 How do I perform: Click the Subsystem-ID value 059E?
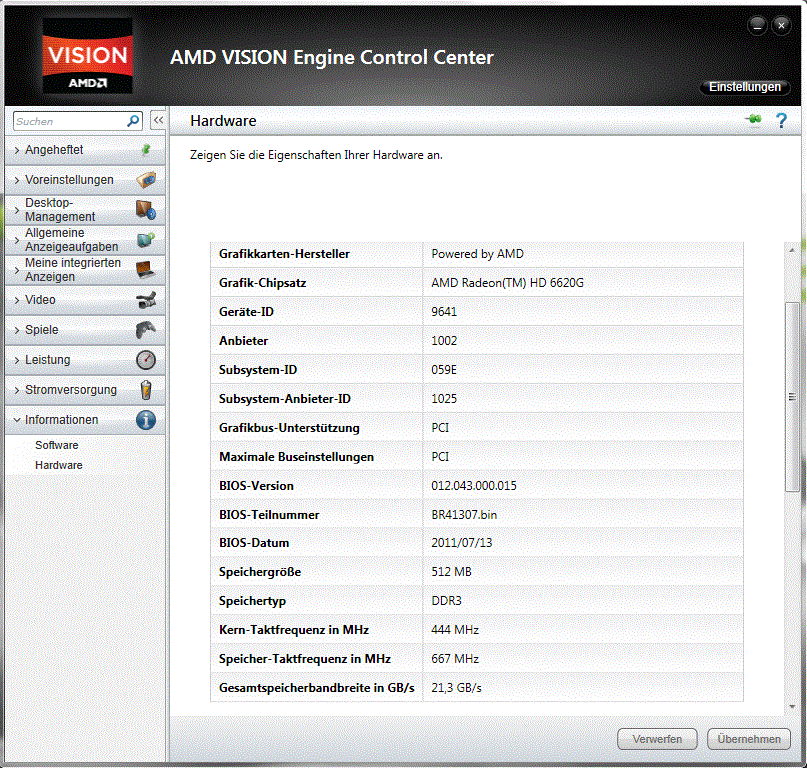[x=444, y=370]
